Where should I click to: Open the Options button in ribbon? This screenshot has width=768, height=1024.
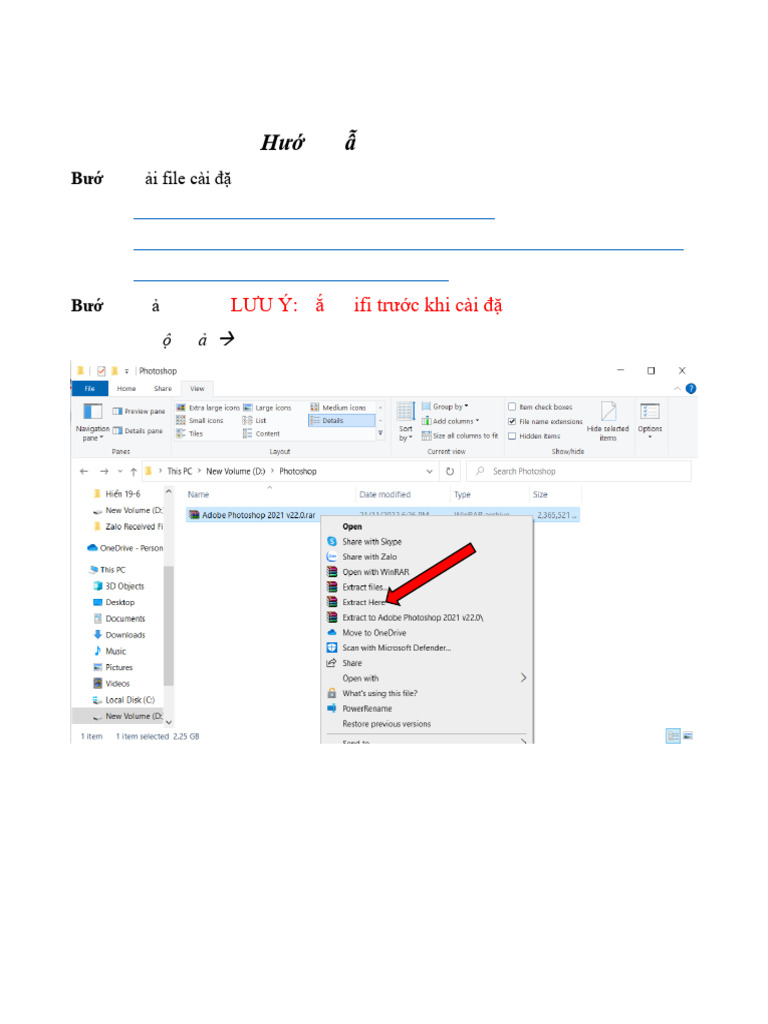pyautogui.click(x=650, y=420)
